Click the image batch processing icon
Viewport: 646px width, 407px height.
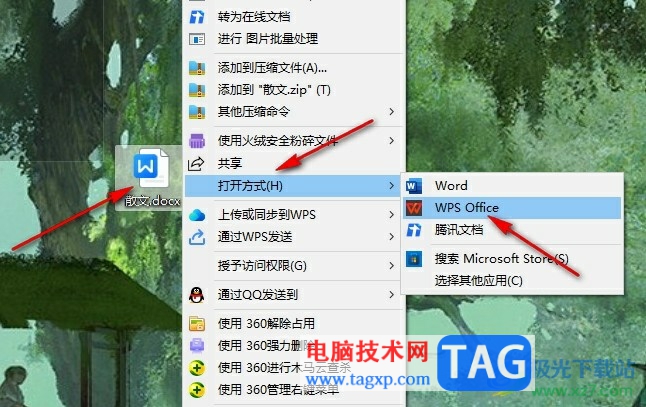[x=197, y=39]
